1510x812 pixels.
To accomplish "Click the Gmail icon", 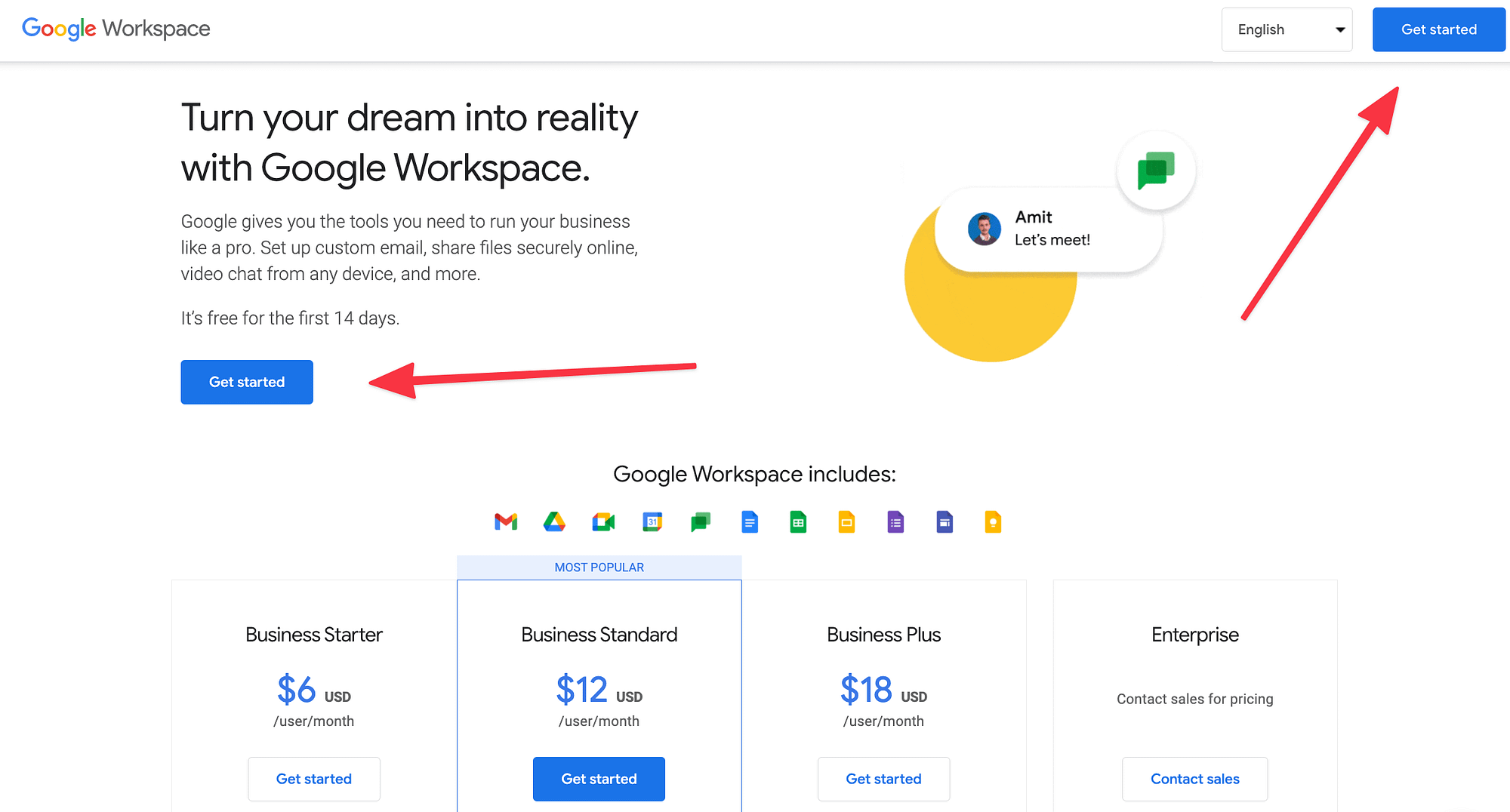I will 506,521.
